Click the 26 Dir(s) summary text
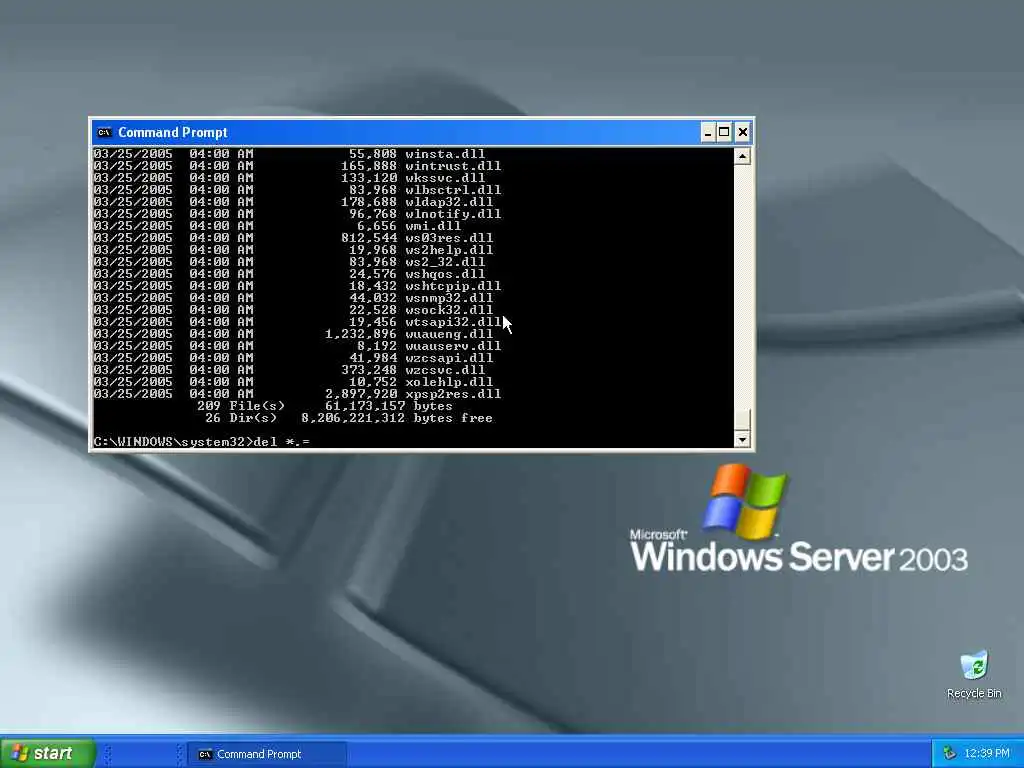 coord(241,417)
